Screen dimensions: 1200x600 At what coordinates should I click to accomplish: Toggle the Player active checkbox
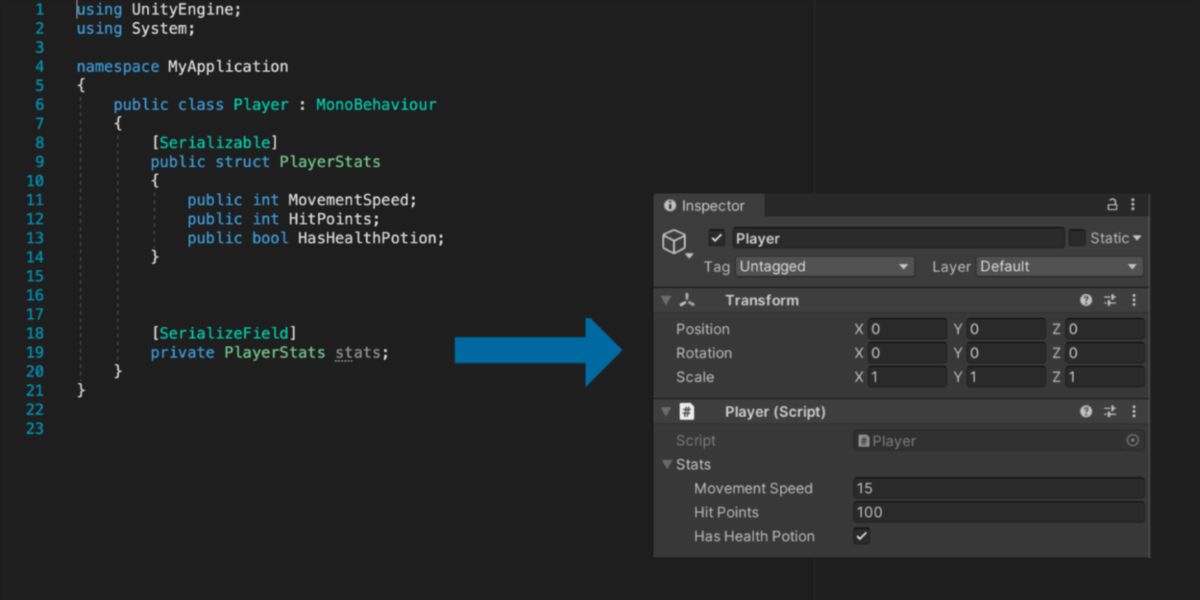tap(716, 238)
